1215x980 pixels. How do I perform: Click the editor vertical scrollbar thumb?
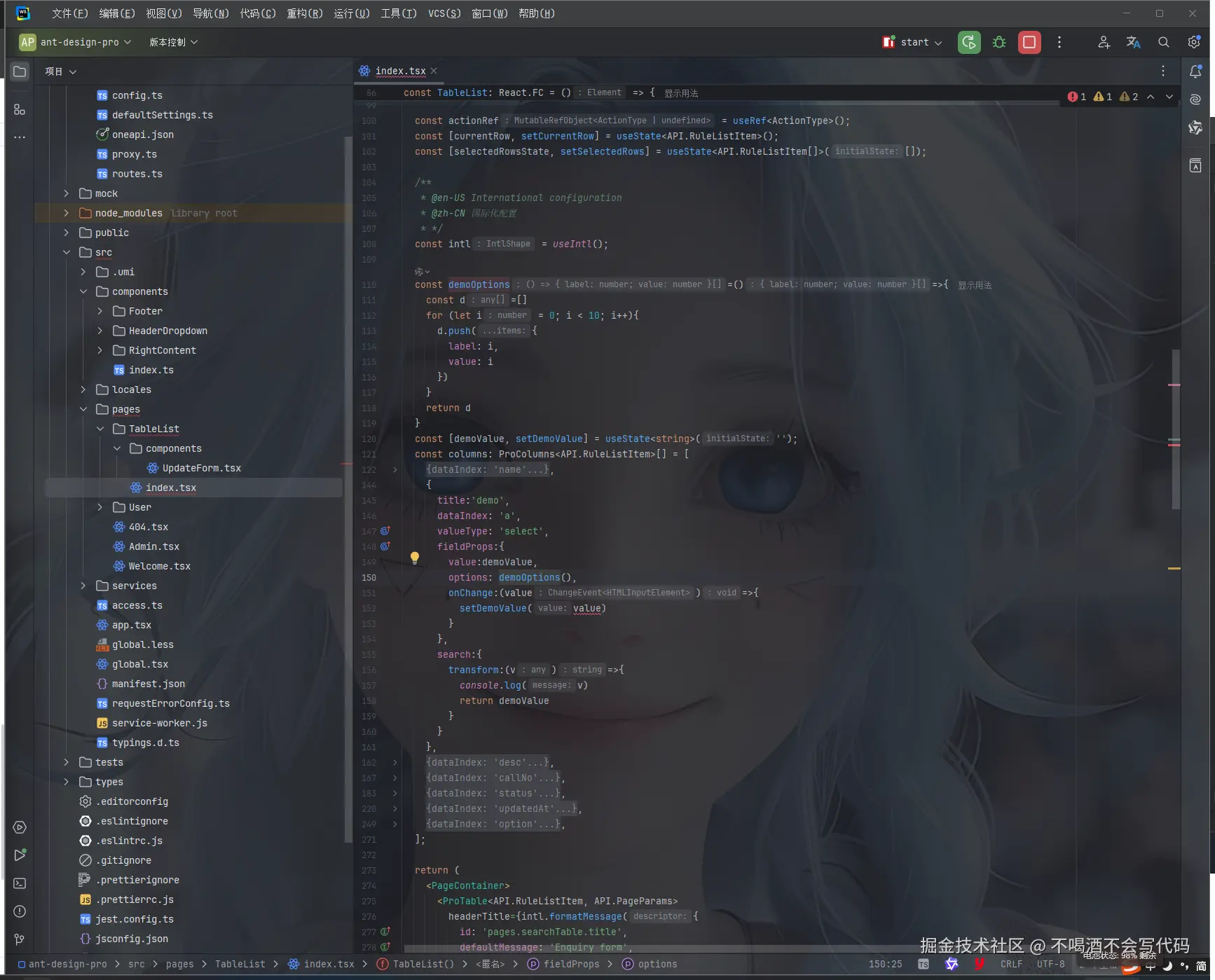coord(1176,429)
